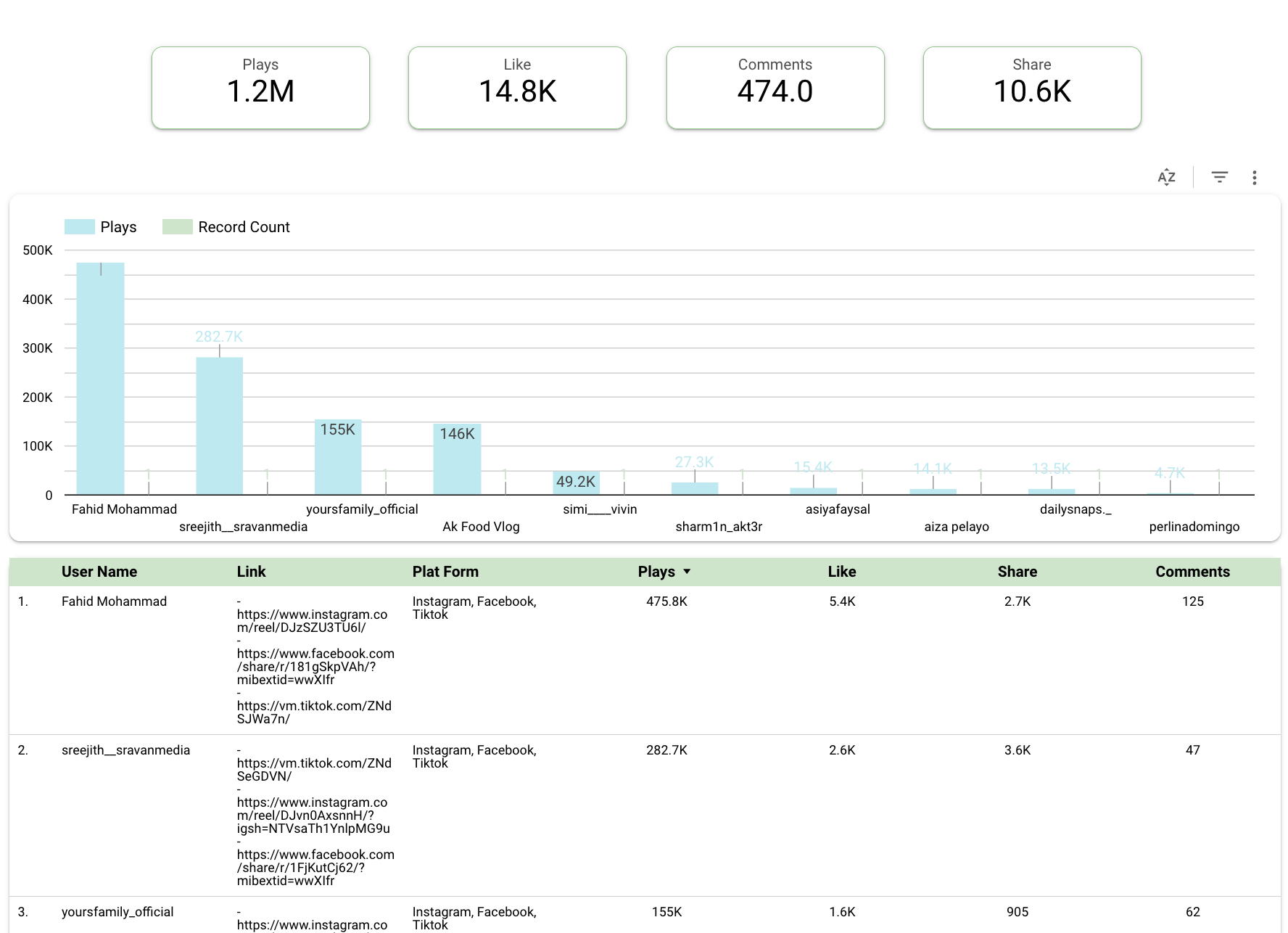
Task: Select yoursfamily_official in the table
Action: [x=117, y=912]
